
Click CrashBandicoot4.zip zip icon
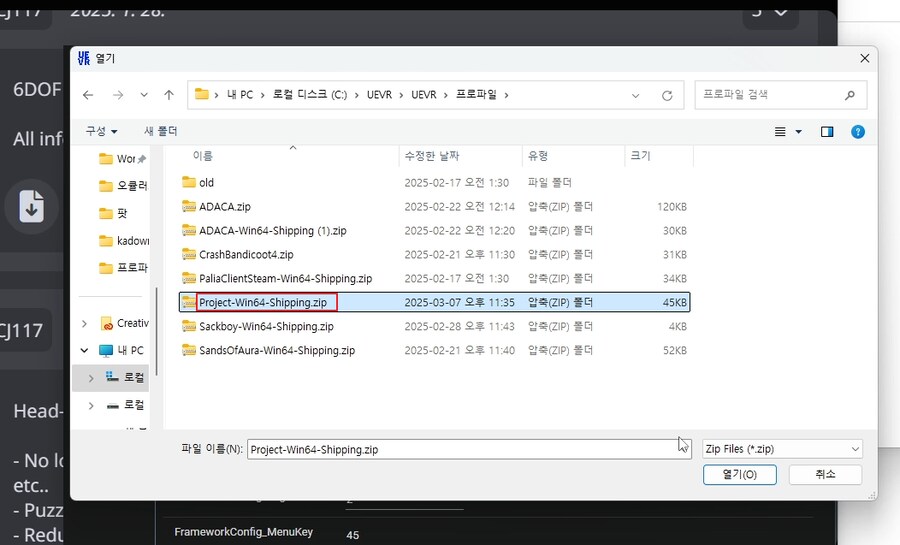[x=189, y=254]
